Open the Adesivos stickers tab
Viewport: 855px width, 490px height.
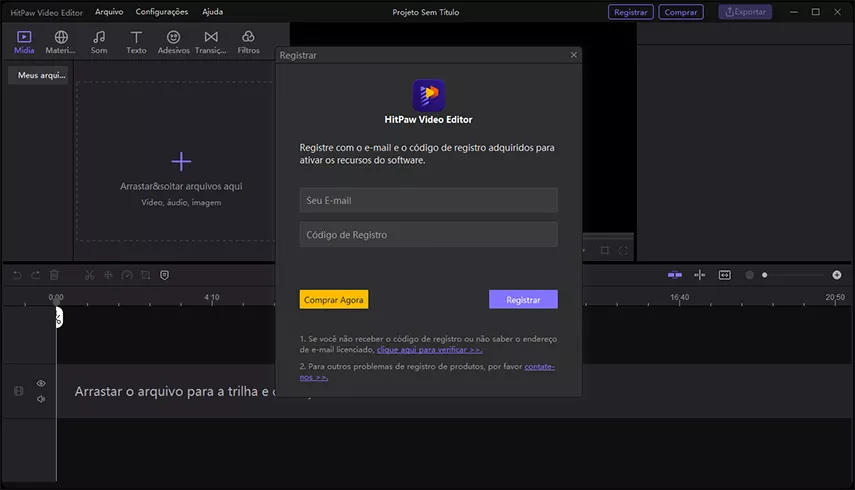point(173,42)
